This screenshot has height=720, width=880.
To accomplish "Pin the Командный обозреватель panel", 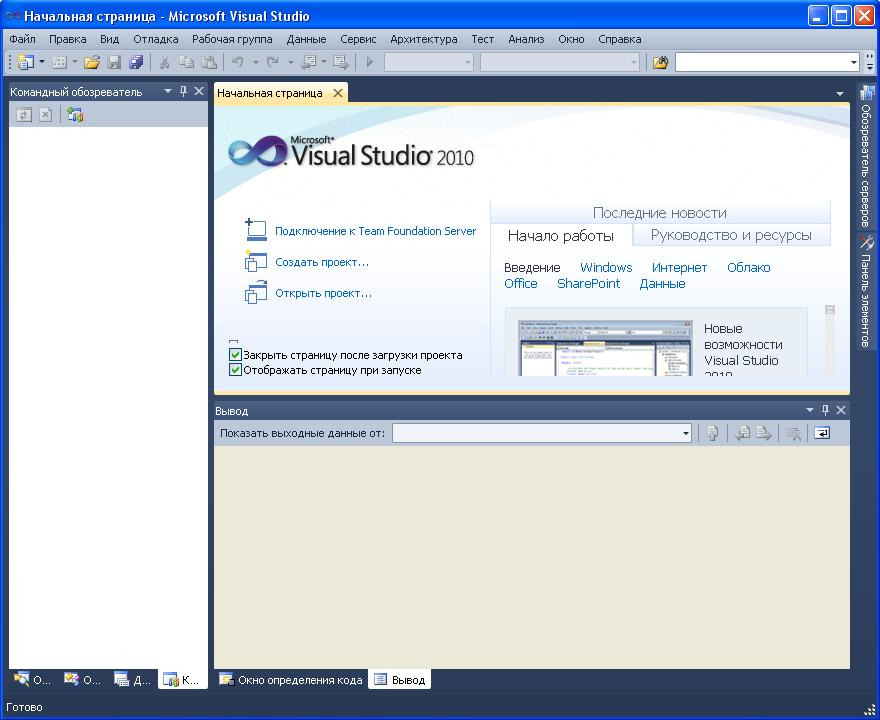I will coord(184,91).
